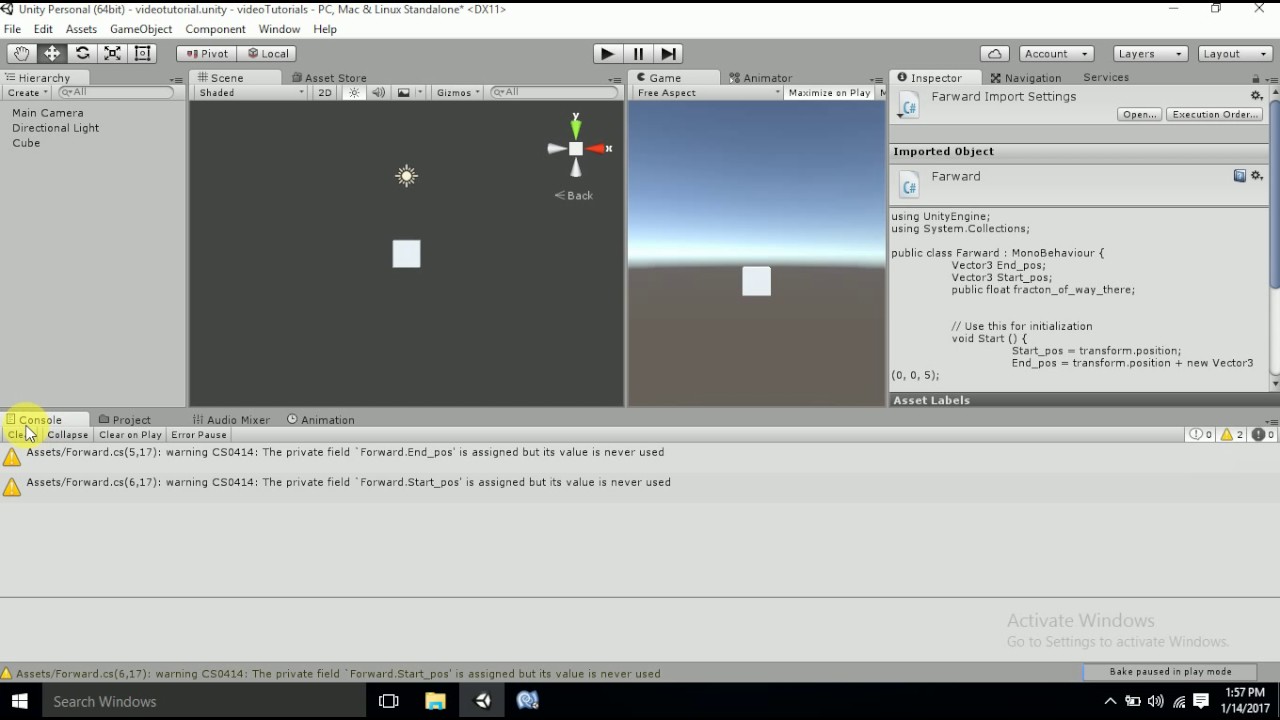The width and height of the screenshot is (1280, 720).
Task: Open the Layout dropdown
Action: click(x=1235, y=54)
